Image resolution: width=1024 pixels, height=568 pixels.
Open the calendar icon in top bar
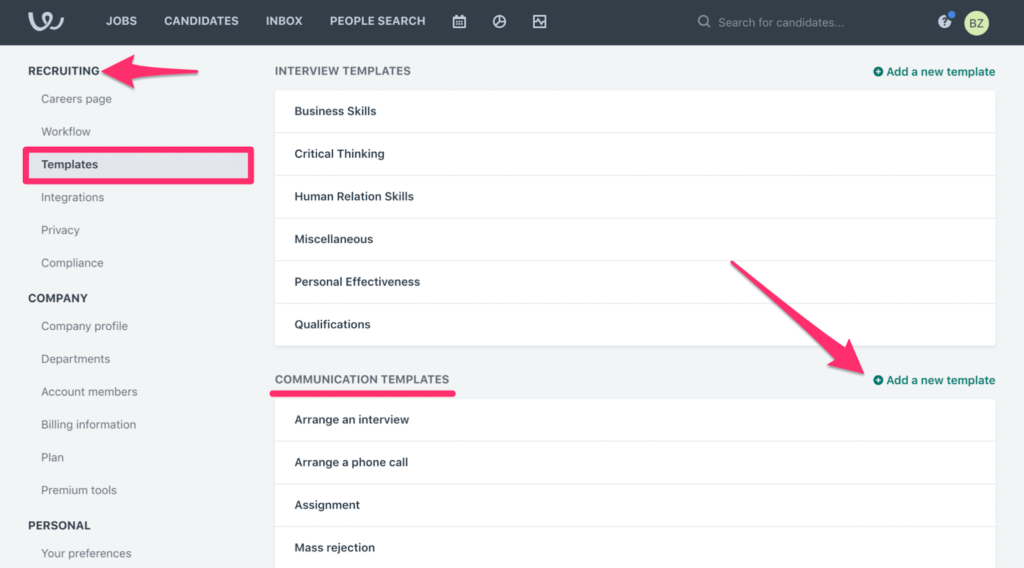point(459,22)
